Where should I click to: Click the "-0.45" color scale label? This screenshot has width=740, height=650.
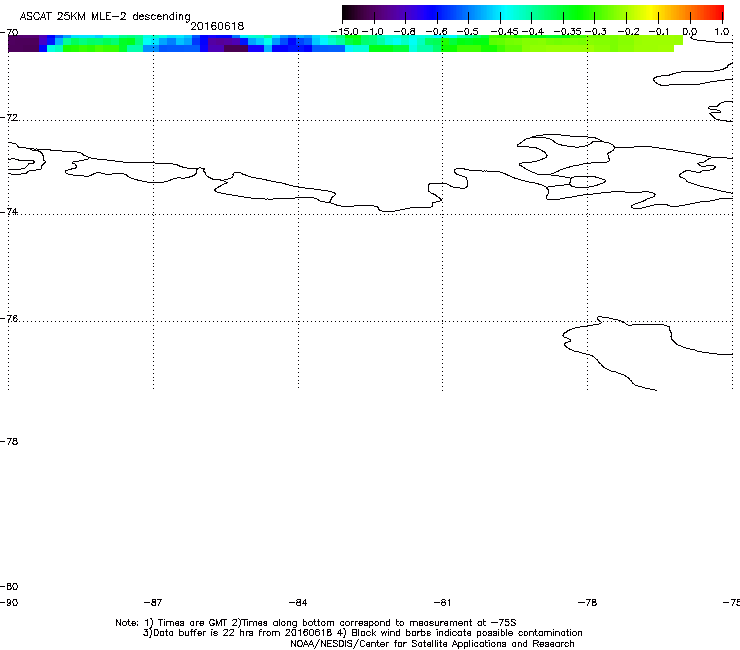point(504,32)
